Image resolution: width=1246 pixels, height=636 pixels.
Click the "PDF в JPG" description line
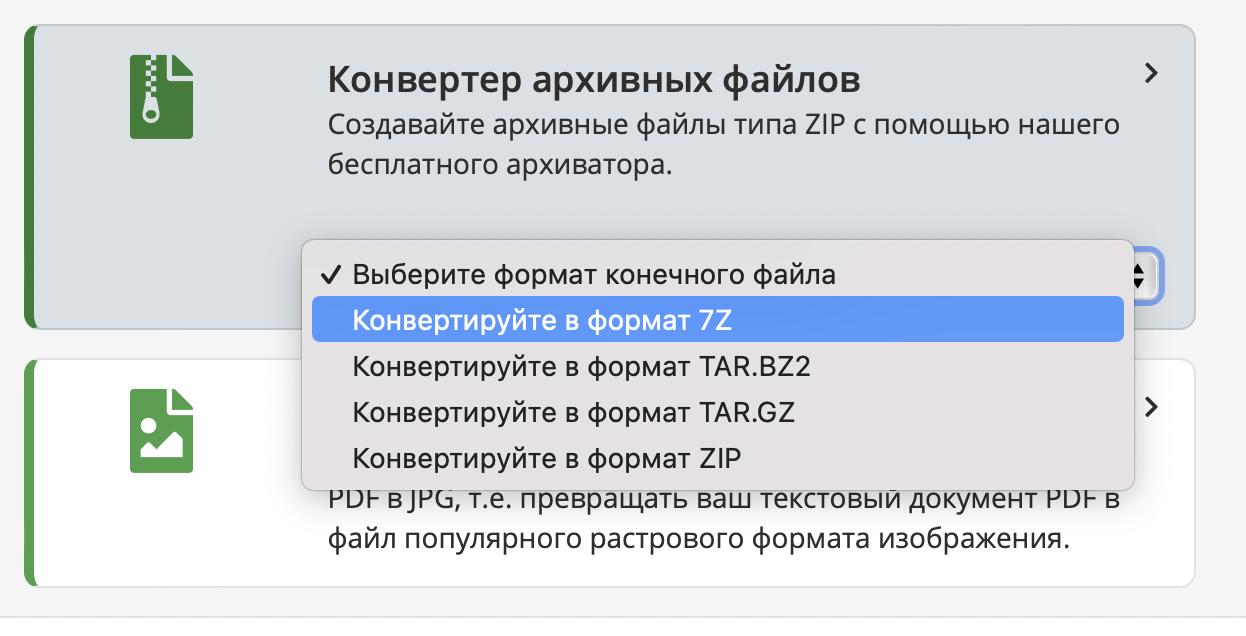point(723,500)
